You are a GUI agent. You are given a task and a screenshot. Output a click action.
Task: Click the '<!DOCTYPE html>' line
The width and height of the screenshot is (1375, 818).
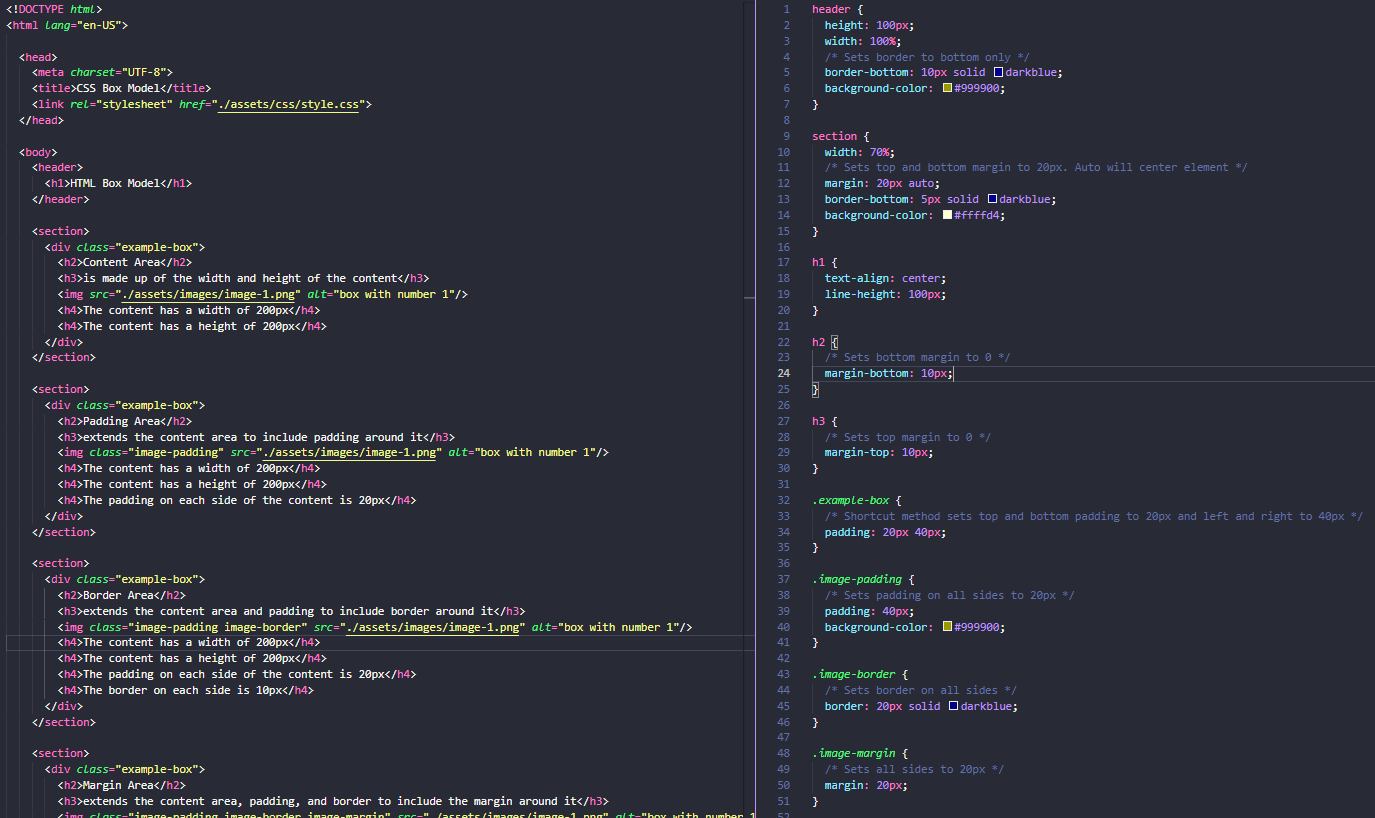point(54,9)
